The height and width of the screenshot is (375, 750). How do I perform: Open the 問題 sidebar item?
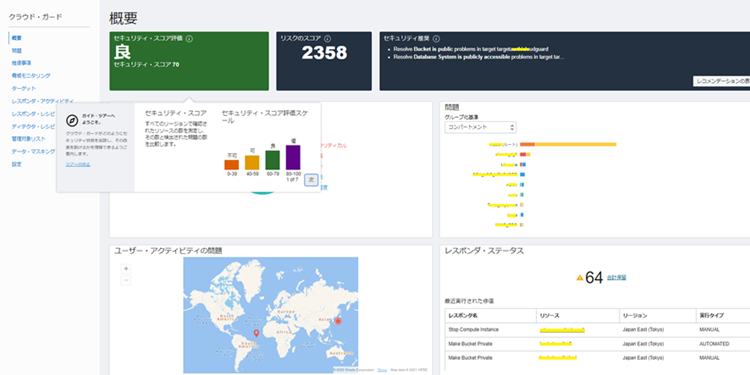tap(17, 50)
